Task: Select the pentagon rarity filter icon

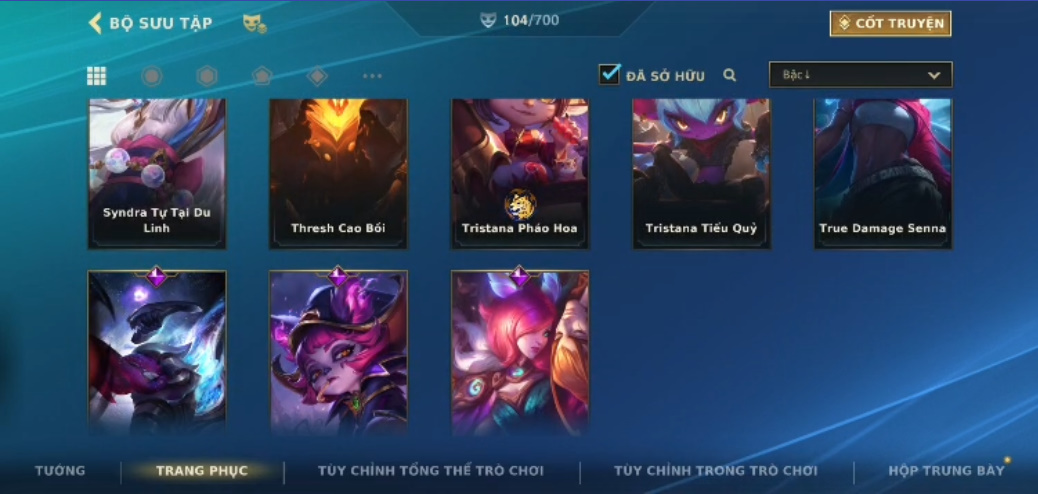Action: pyautogui.click(x=262, y=76)
